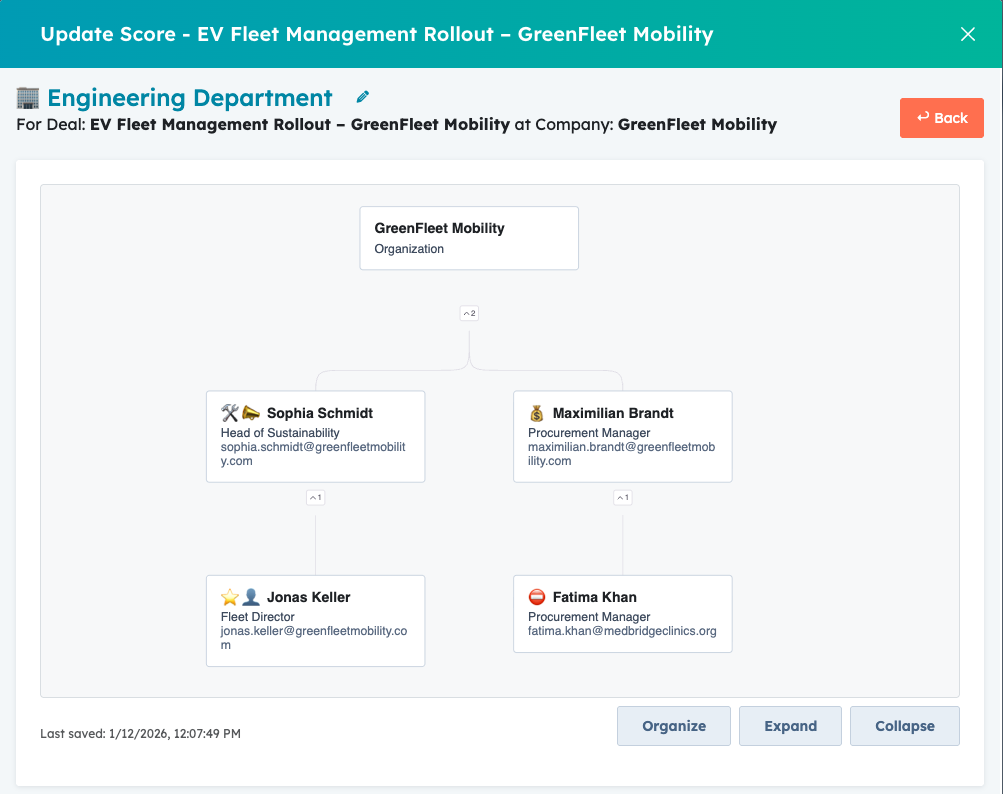This screenshot has width=1003, height=794.
Task: Click the Collapse button
Action: (x=904, y=726)
